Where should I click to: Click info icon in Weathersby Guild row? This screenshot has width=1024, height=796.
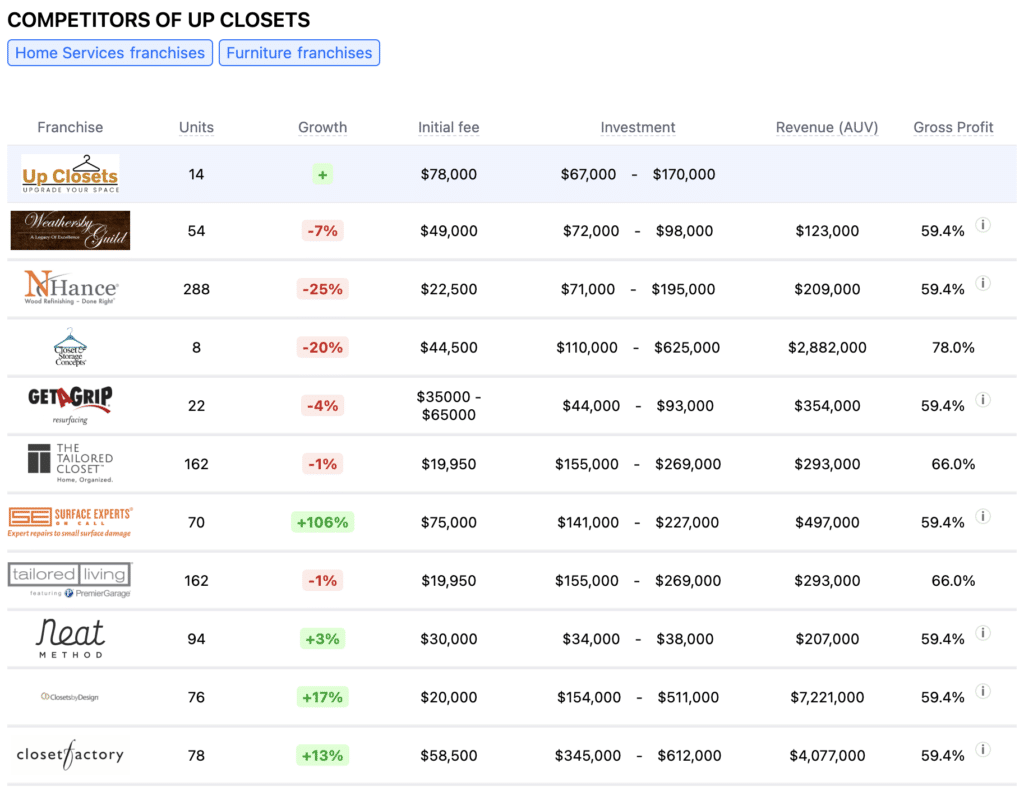coord(982,225)
